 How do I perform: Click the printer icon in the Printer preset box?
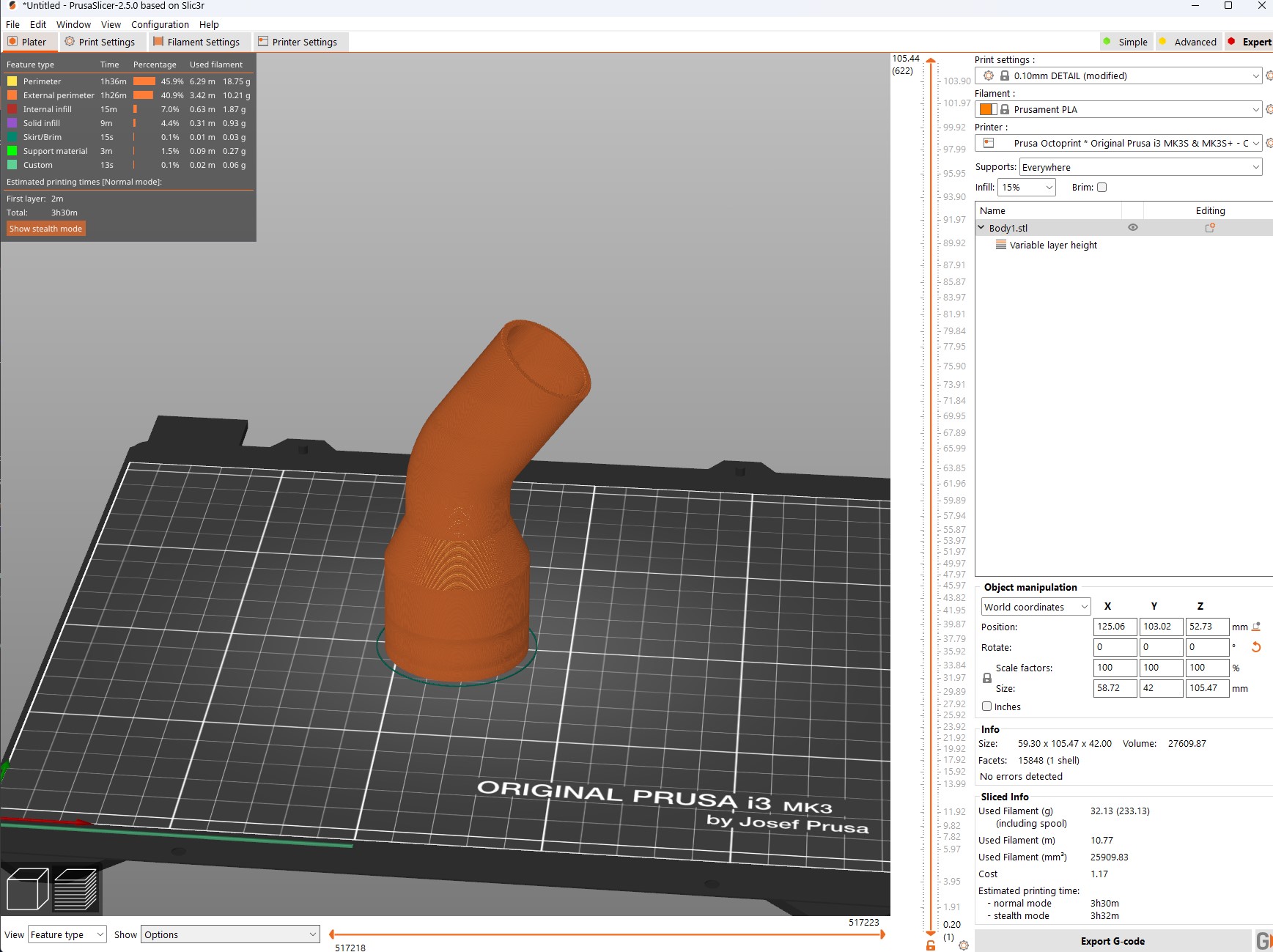click(x=989, y=143)
